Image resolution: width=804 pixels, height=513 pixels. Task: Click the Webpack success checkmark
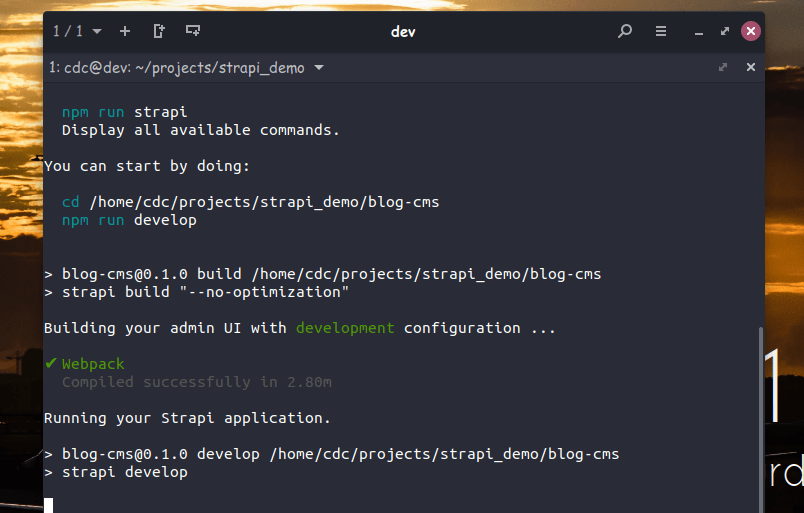click(51, 364)
